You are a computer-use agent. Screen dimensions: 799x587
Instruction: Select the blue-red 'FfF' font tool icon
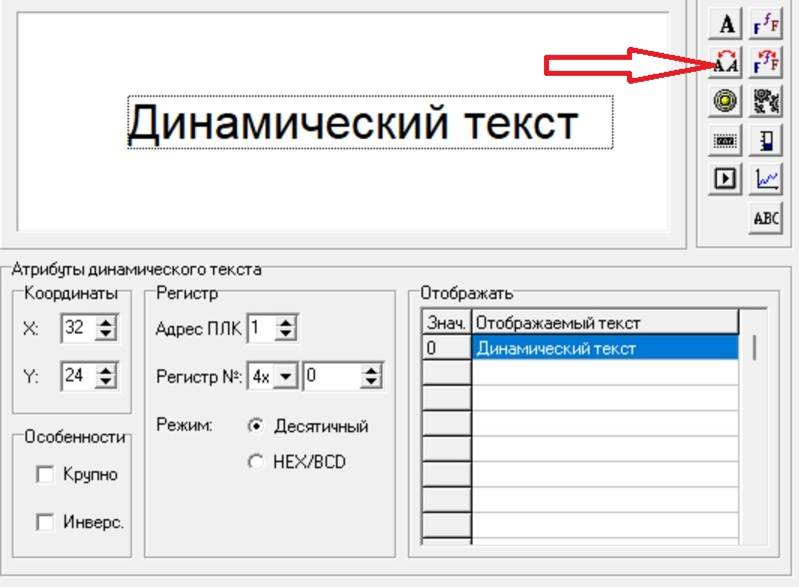pyautogui.click(x=766, y=24)
